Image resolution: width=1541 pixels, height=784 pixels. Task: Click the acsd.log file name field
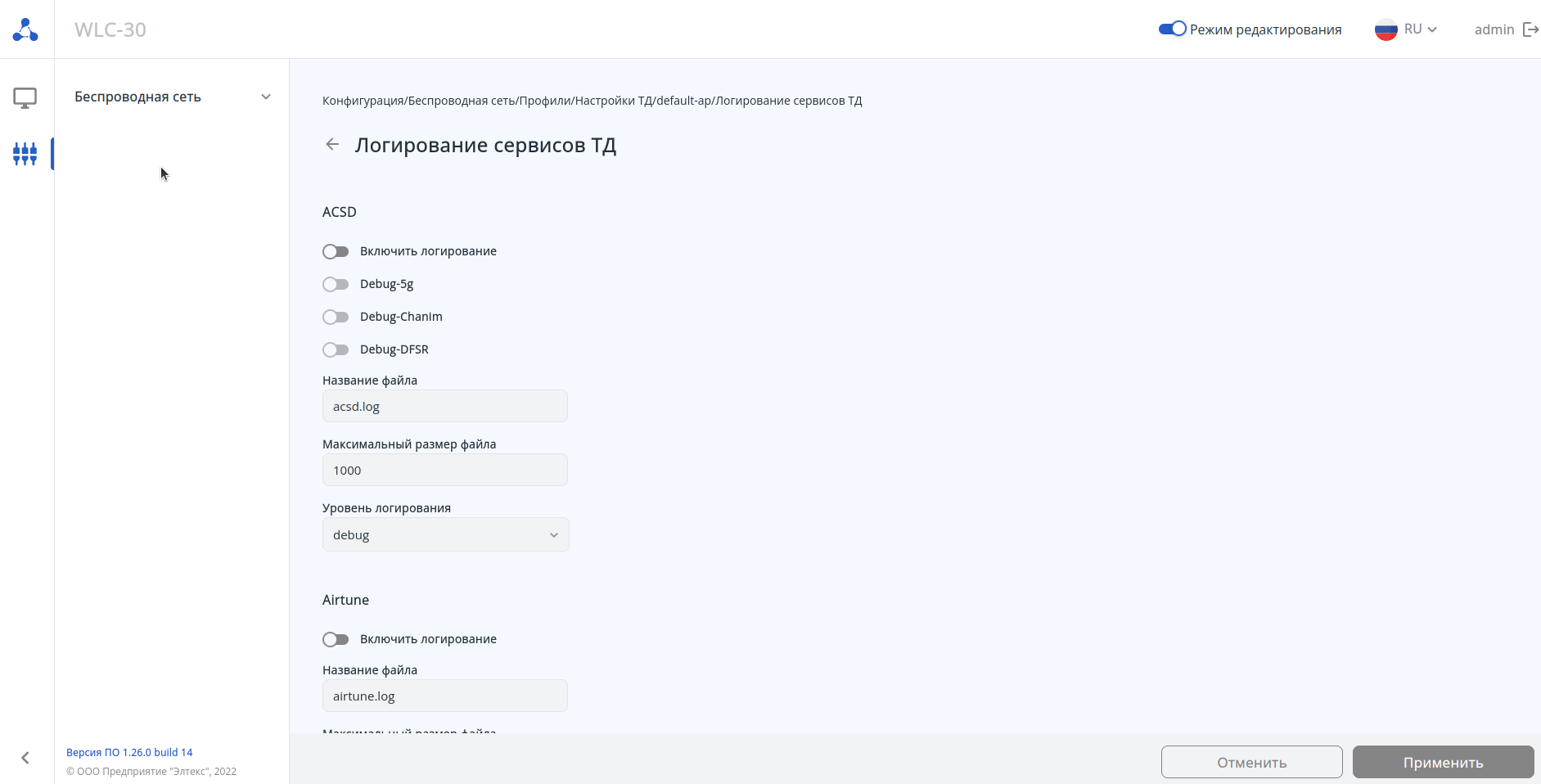(x=444, y=407)
